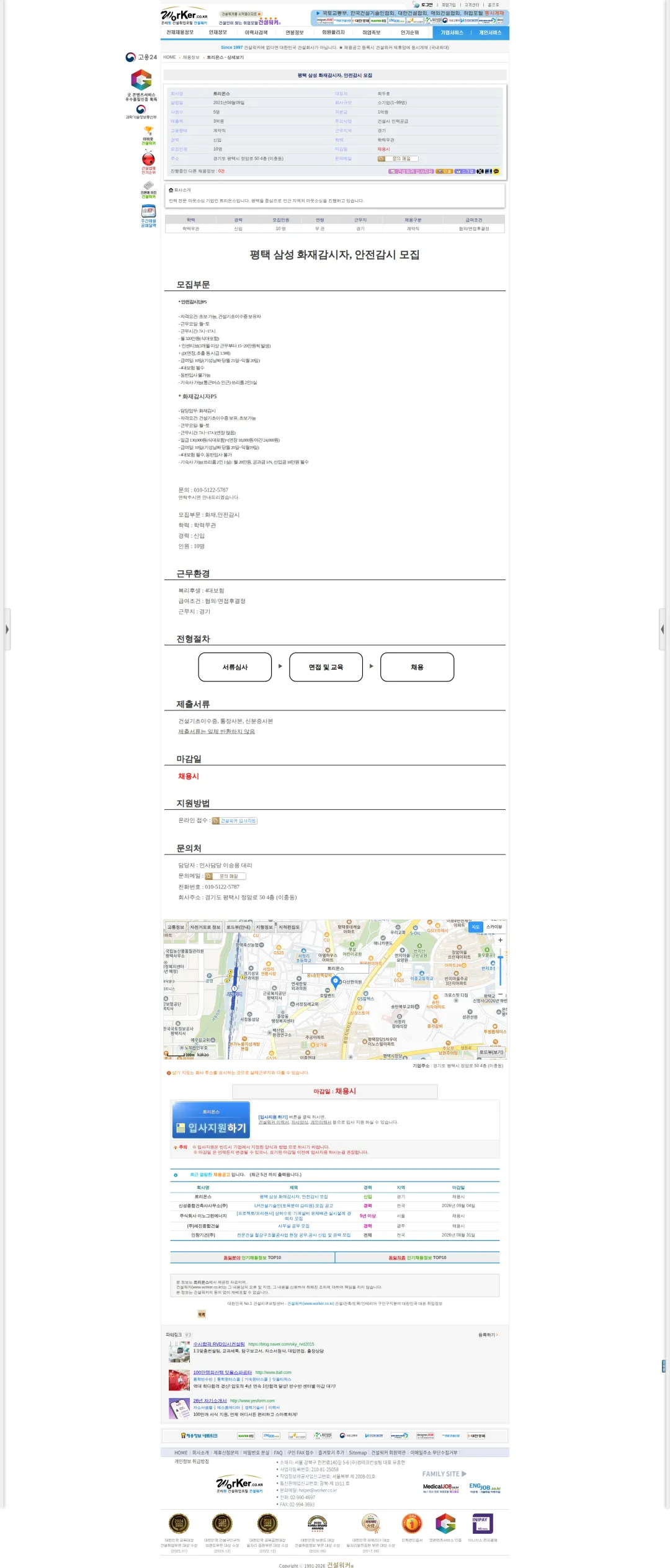Click the trophy 어바웃 건설워커 icon

coord(148,136)
